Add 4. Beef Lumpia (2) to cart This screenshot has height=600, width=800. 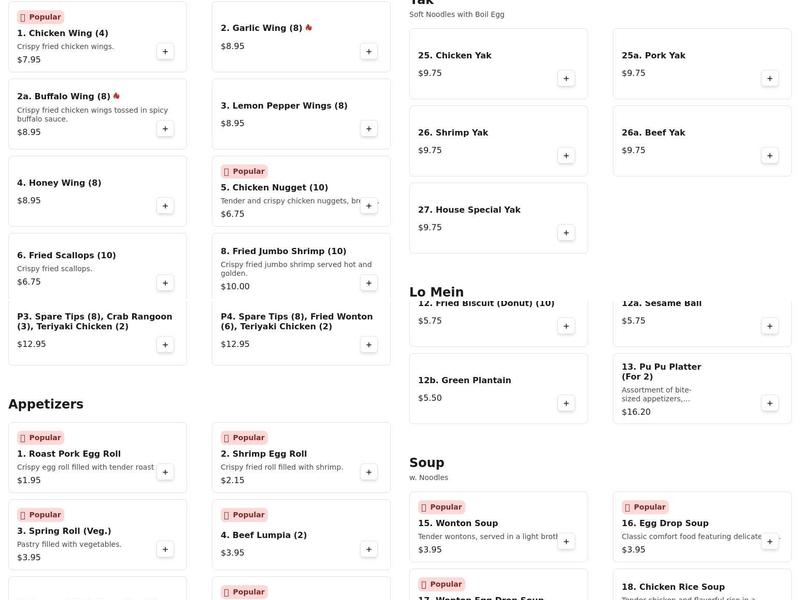368,549
